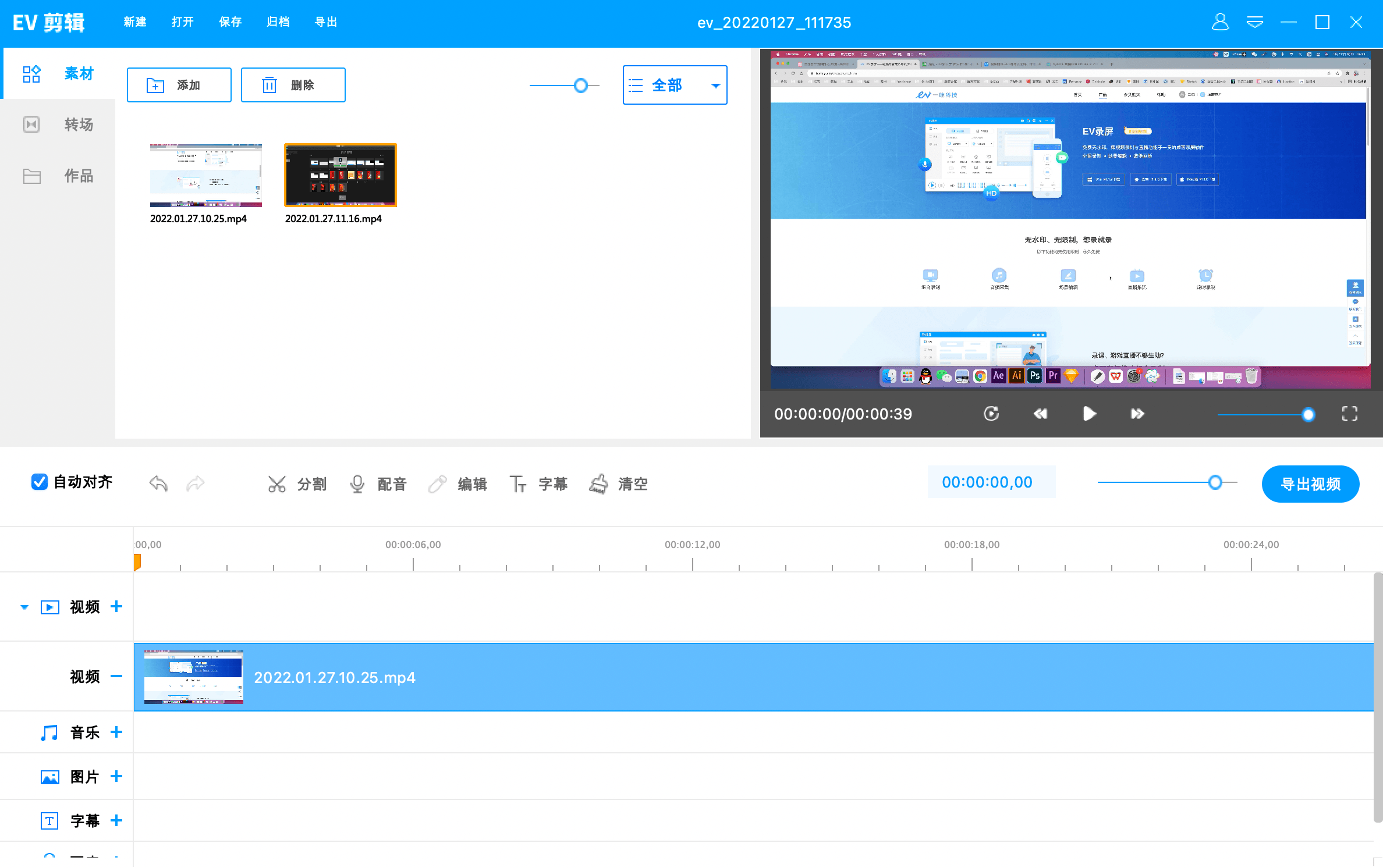
Task: Open the 全部 filter dropdown
Action: 675,85
